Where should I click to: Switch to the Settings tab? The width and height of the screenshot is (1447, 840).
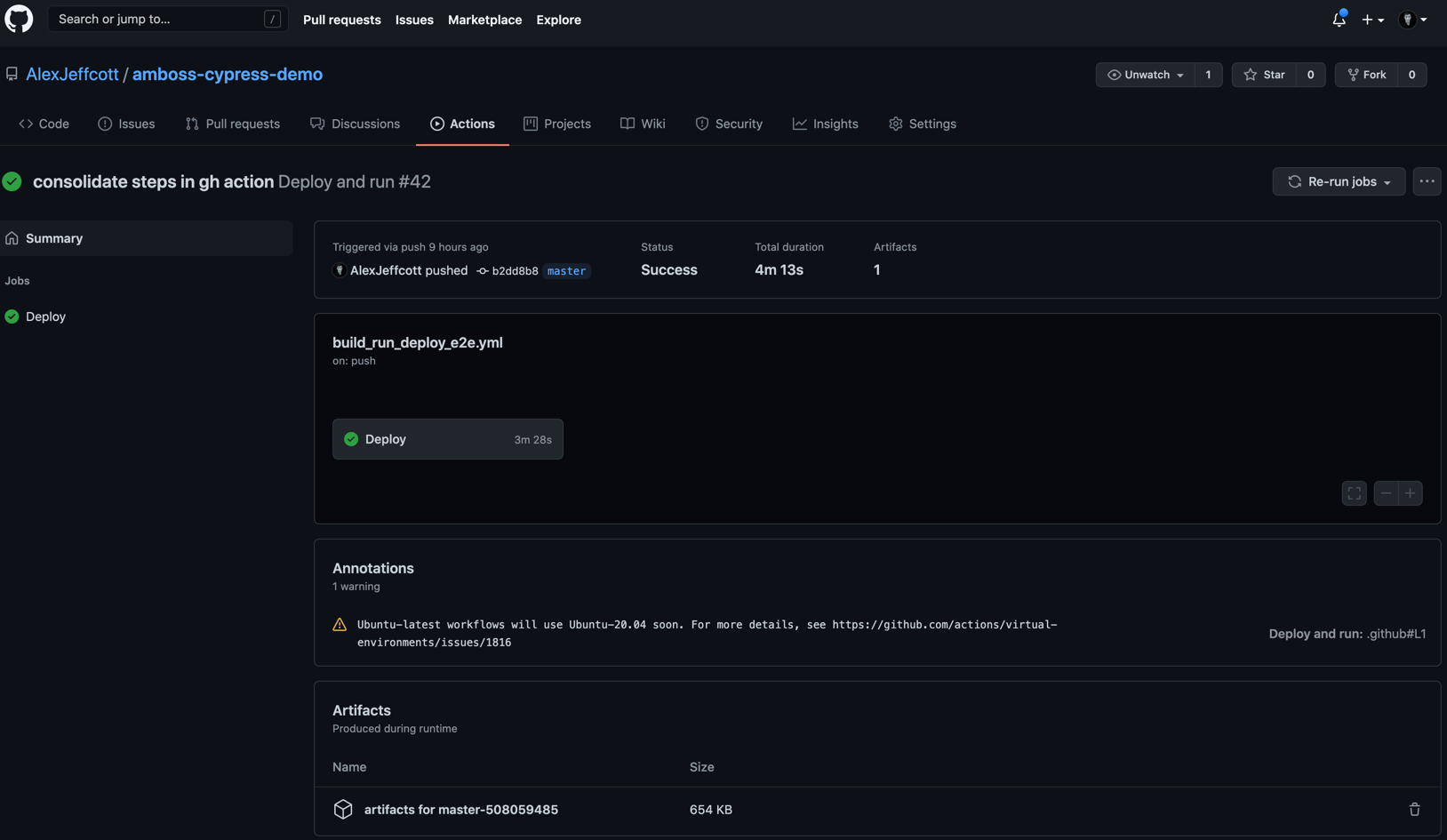pyautogui.click(x=923, y=124)
